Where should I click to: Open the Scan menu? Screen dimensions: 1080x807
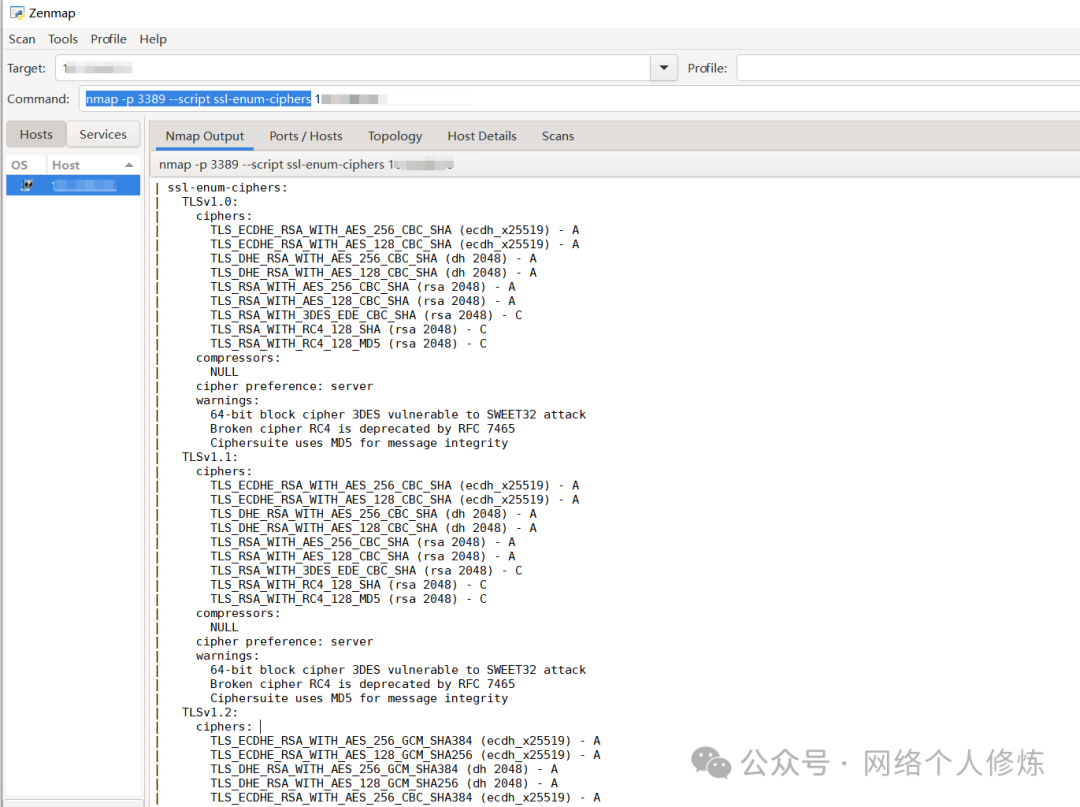22,39
